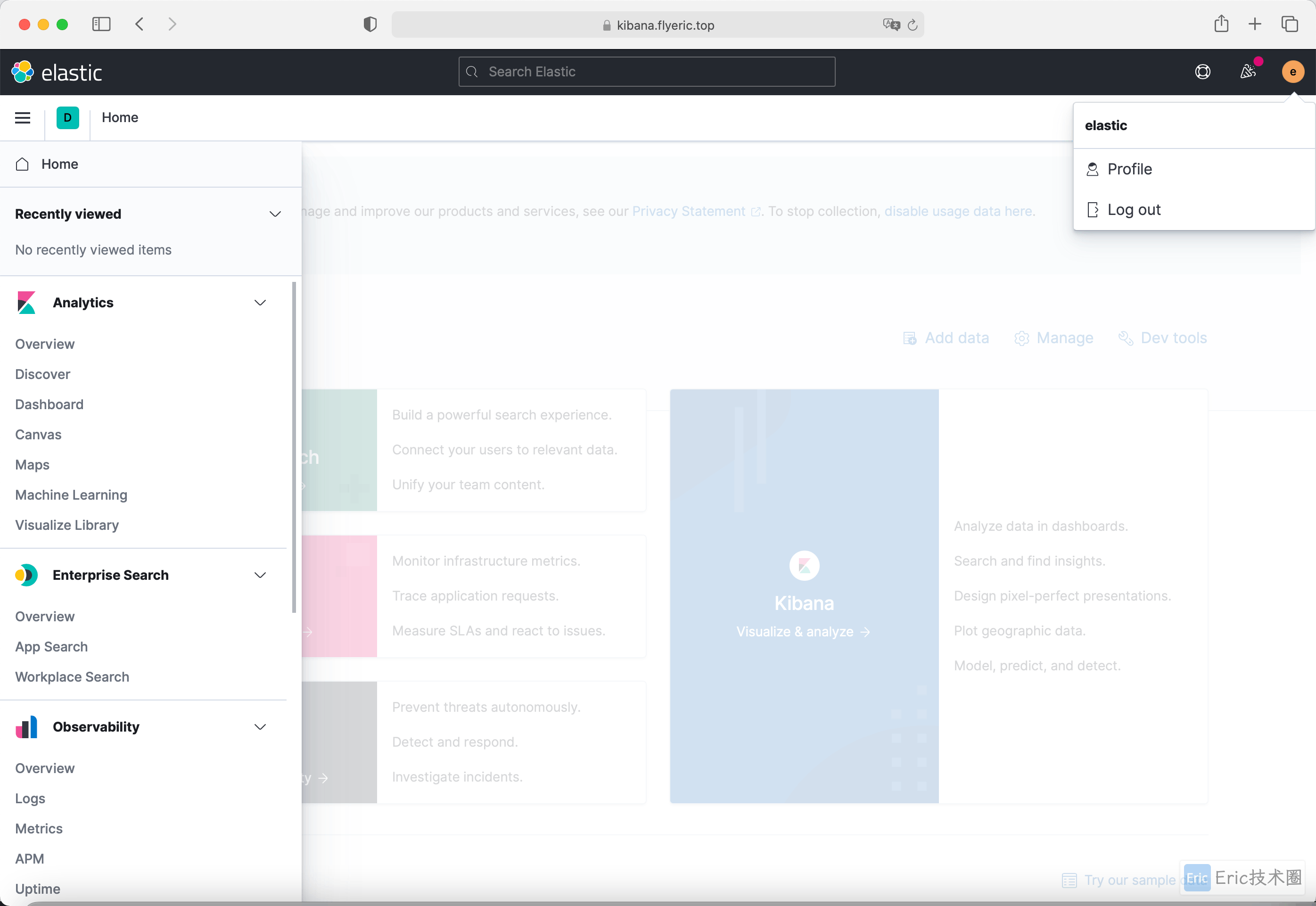Open Visualize Library under Analytics

pos(67,525)
